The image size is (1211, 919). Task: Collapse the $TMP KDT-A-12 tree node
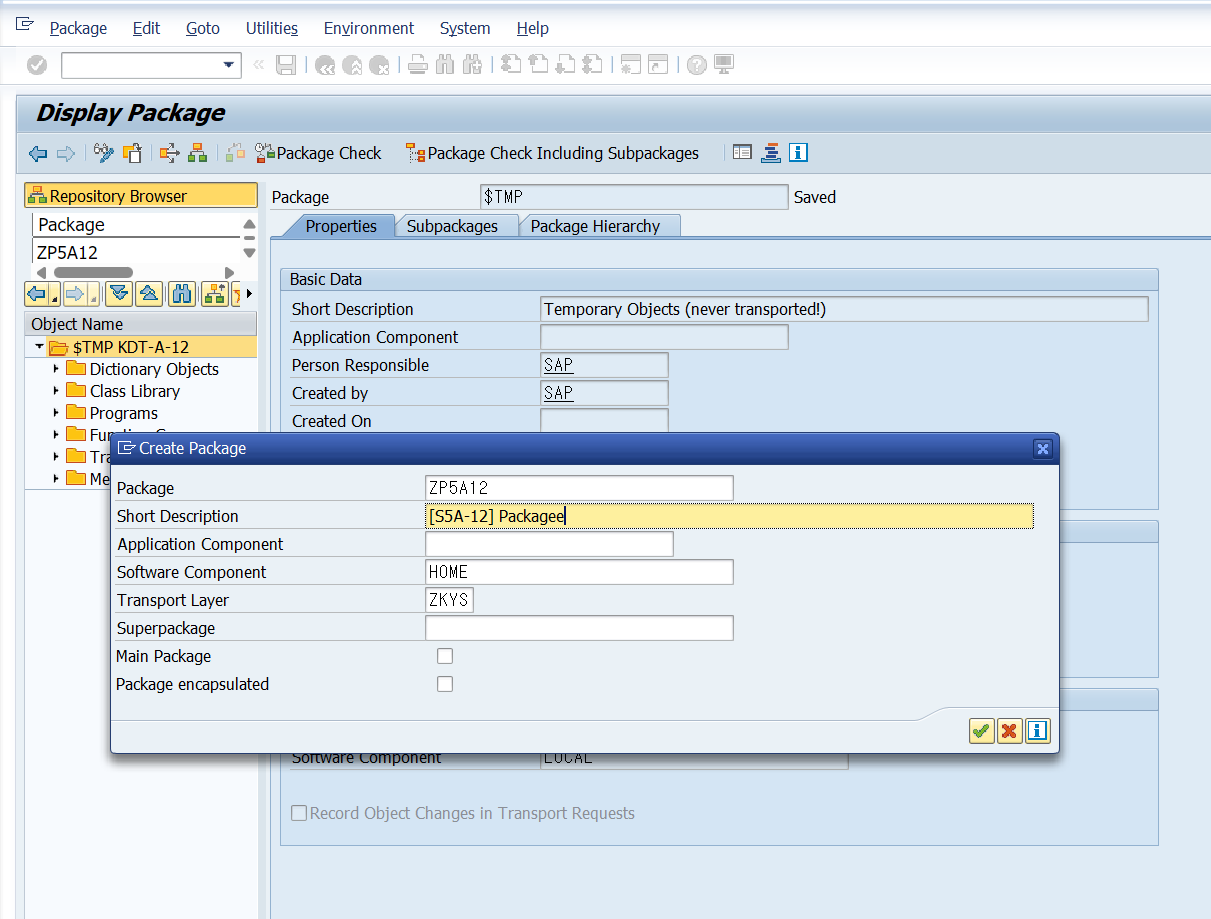(x=39, y=347)
